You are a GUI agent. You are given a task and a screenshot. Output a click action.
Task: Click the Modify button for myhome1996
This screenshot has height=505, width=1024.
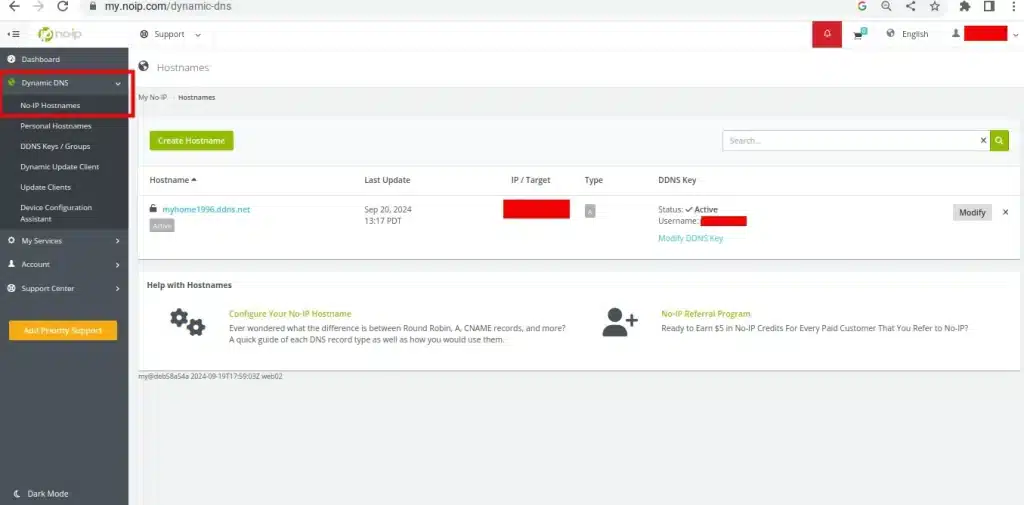click(971, 212)
